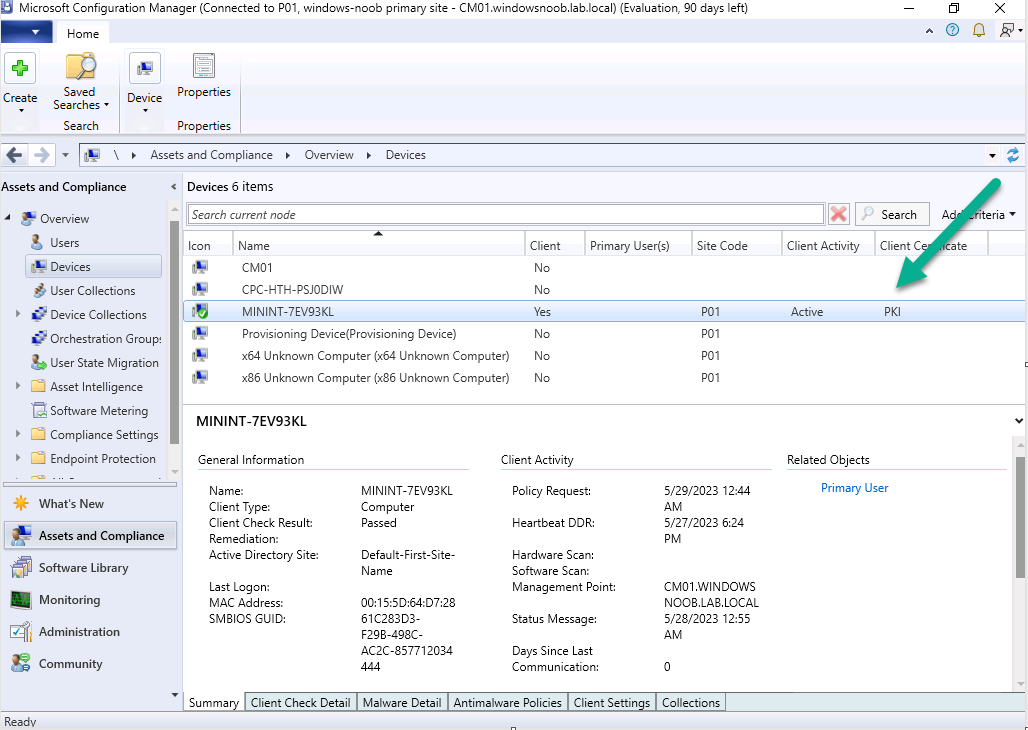
Task: Open the navigation history dropdown arrow
Action: 65,155
